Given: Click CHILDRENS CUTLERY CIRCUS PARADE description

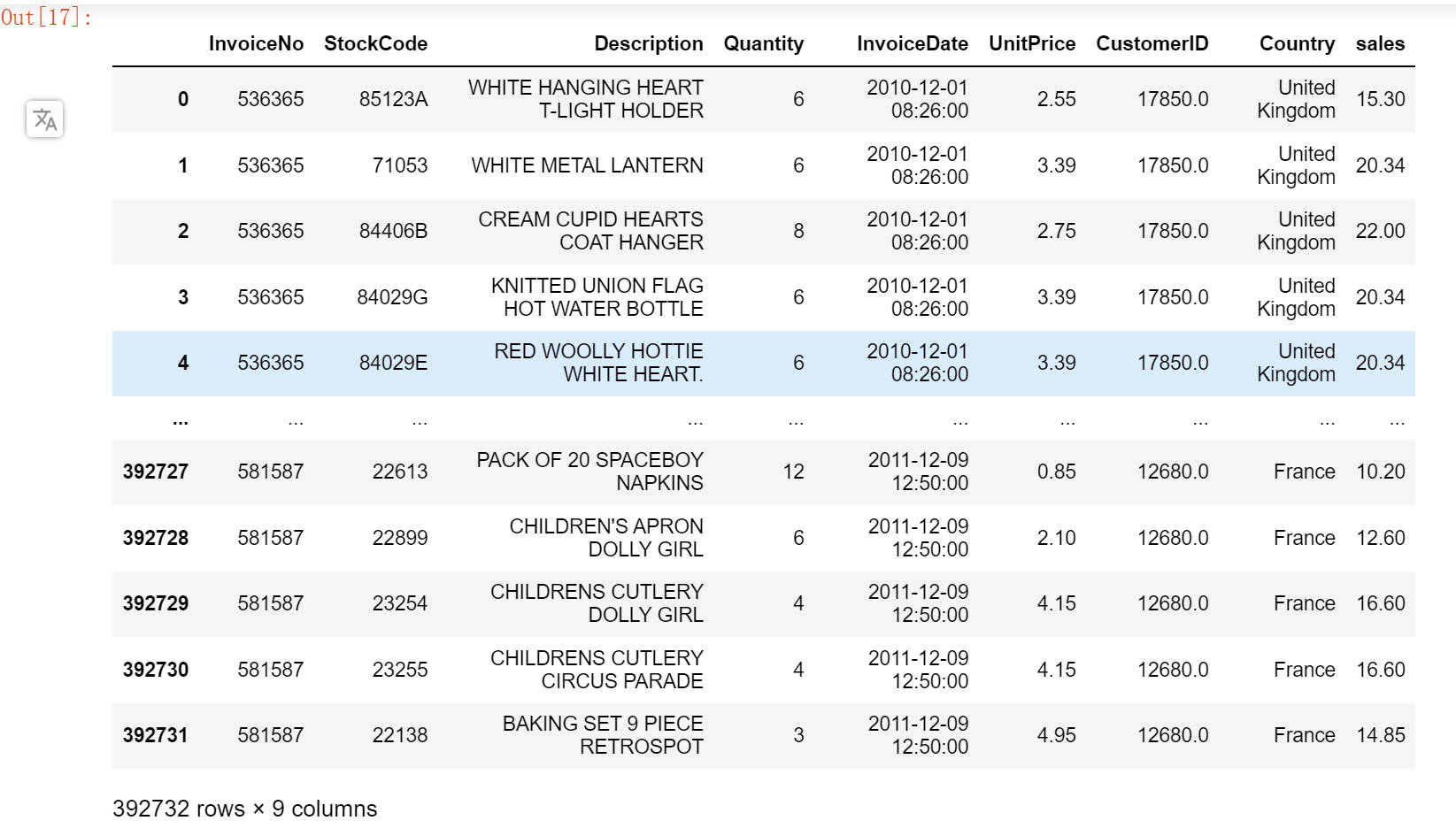Looking at the screenshot, I should tap(597, 670).
